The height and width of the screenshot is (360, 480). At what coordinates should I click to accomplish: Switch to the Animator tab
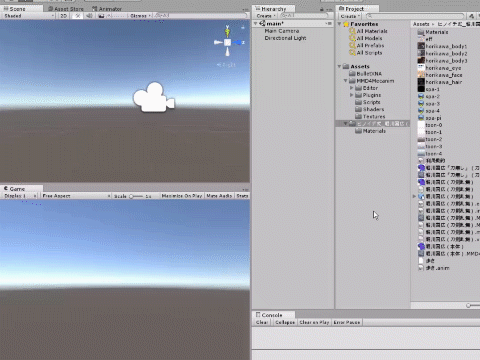107,9
